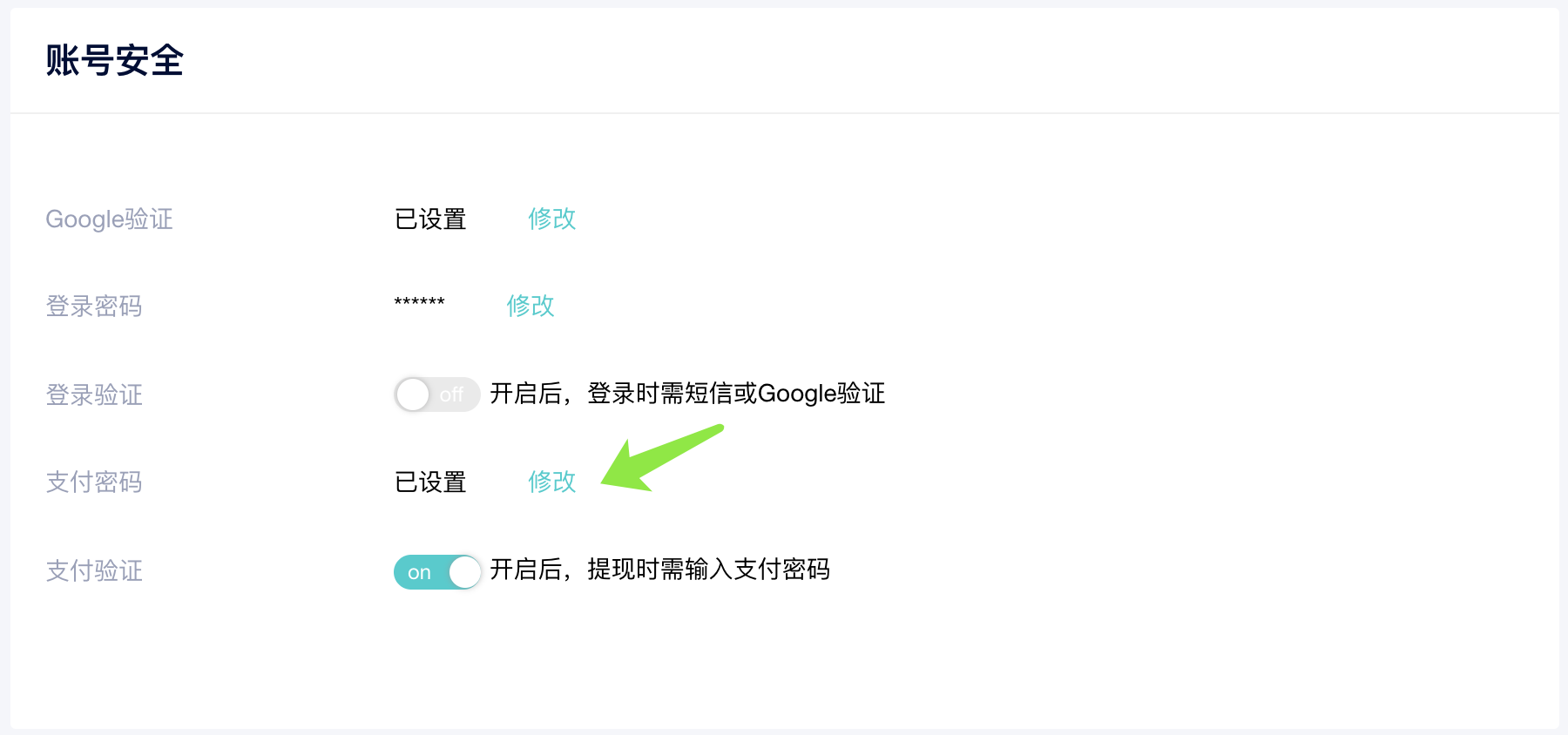Click the white knob of 支付验证 switch
The height and width of the screenshot is (735, 1568).
(464, 572)
